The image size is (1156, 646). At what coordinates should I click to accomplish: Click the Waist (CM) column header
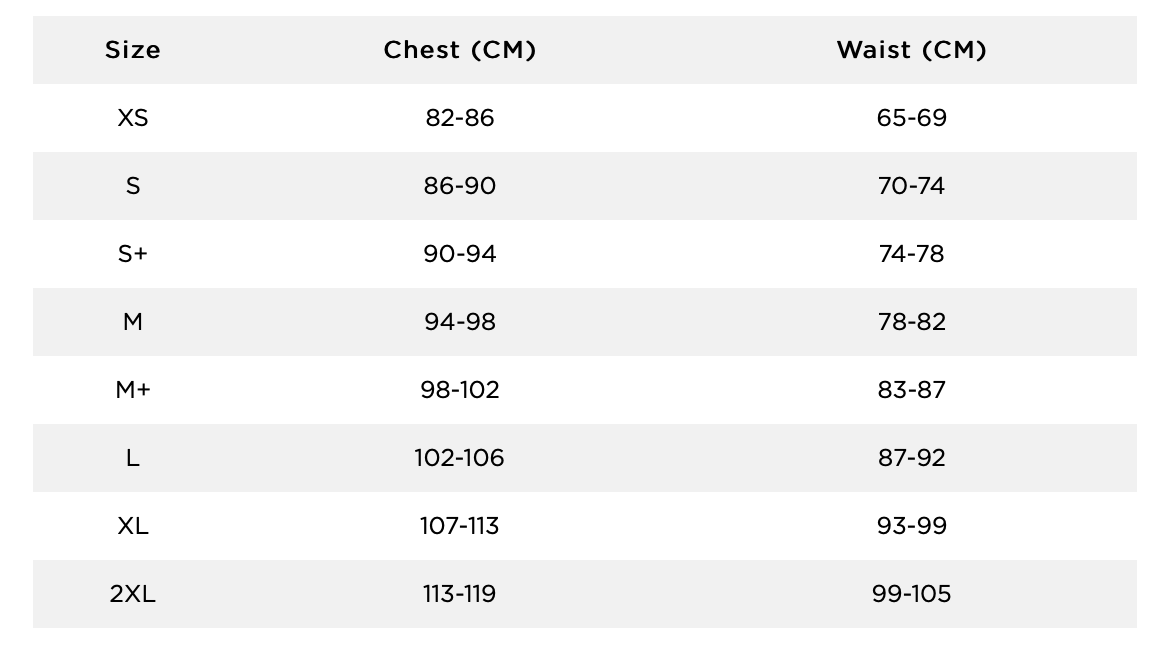coord(911,49)
